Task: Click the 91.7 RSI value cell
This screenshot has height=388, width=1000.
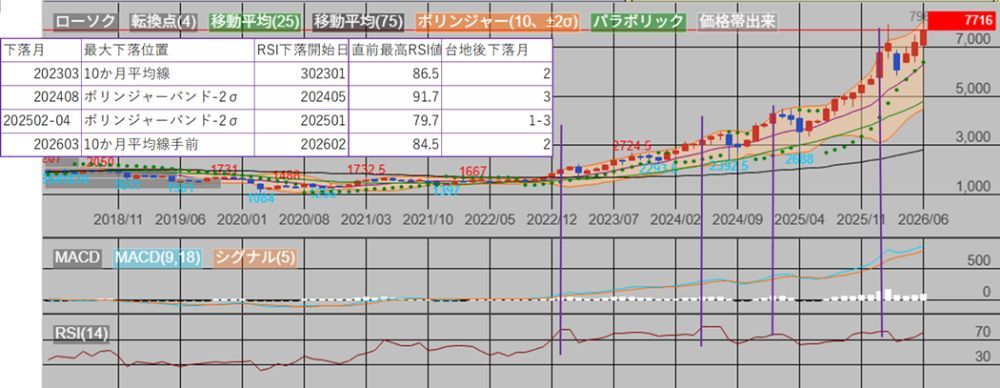Action: [x=395, y=98]
